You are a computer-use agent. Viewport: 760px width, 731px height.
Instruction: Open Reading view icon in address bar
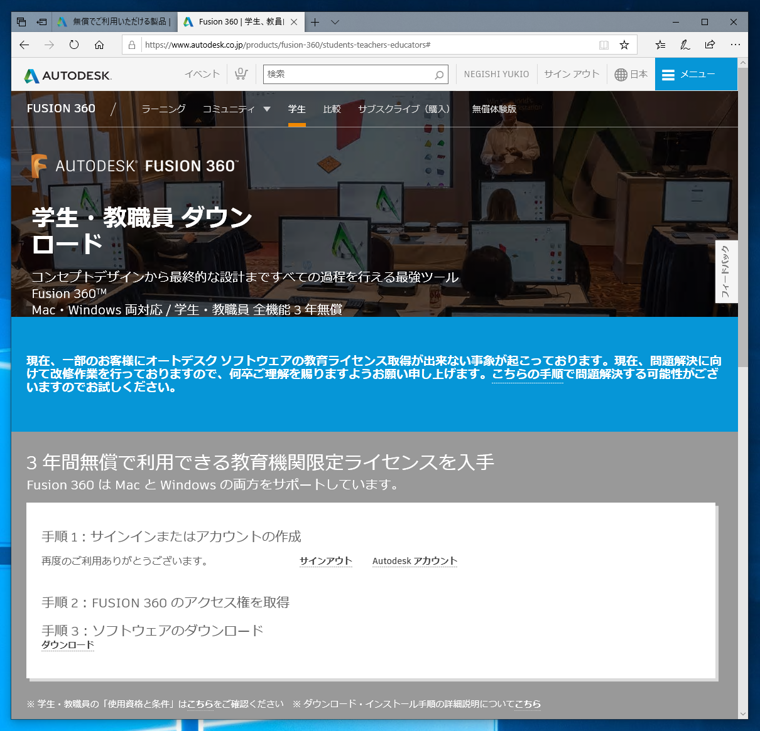603,45
